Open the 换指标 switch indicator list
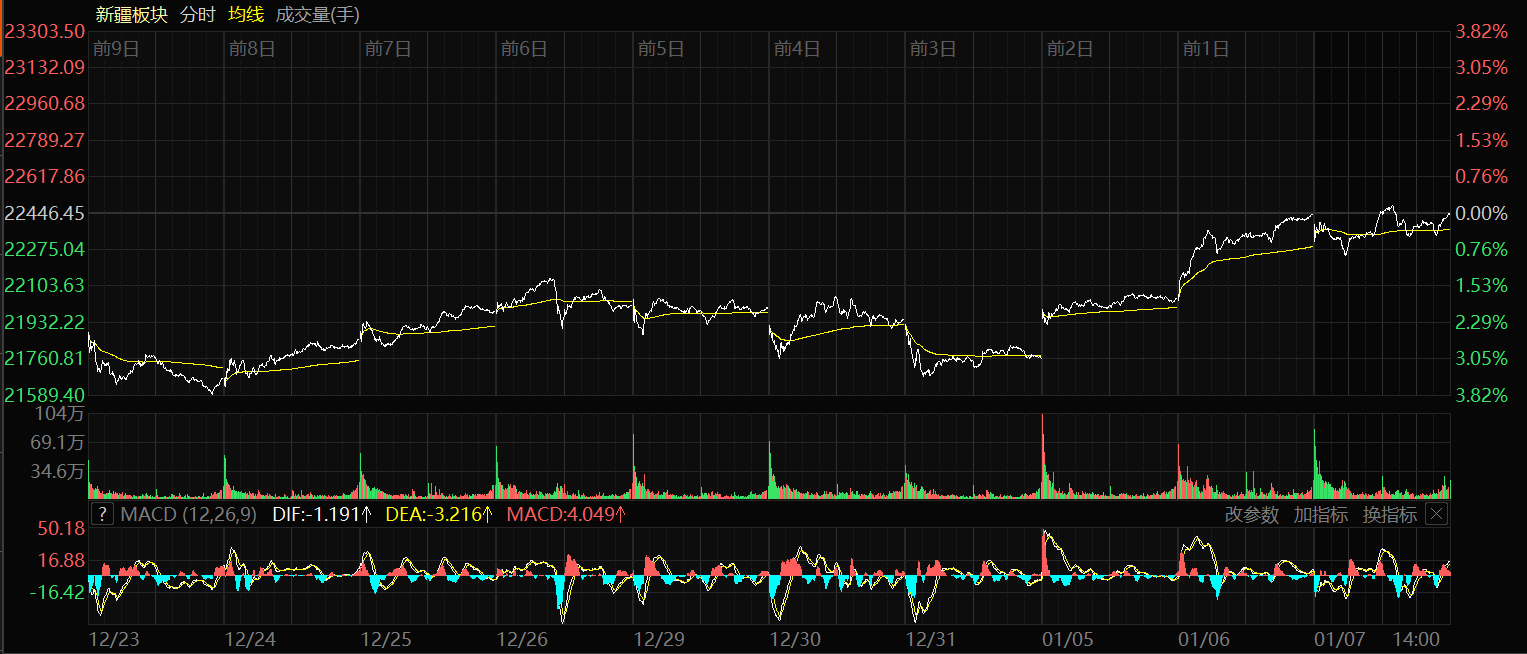Viewport: 1527px width, 654px height. pyautogui.click(x=1389, y=515)
